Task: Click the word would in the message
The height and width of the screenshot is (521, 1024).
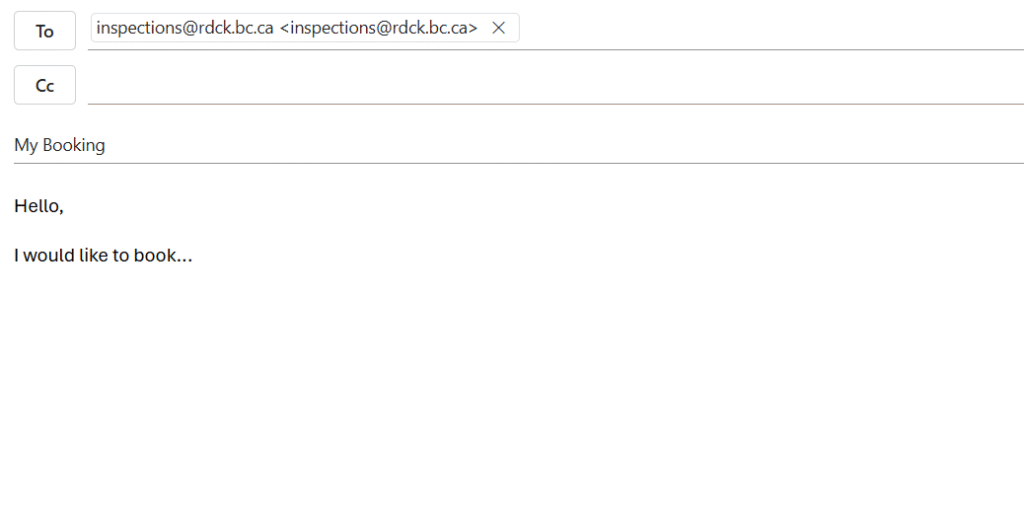Action: tap(49, 255)
